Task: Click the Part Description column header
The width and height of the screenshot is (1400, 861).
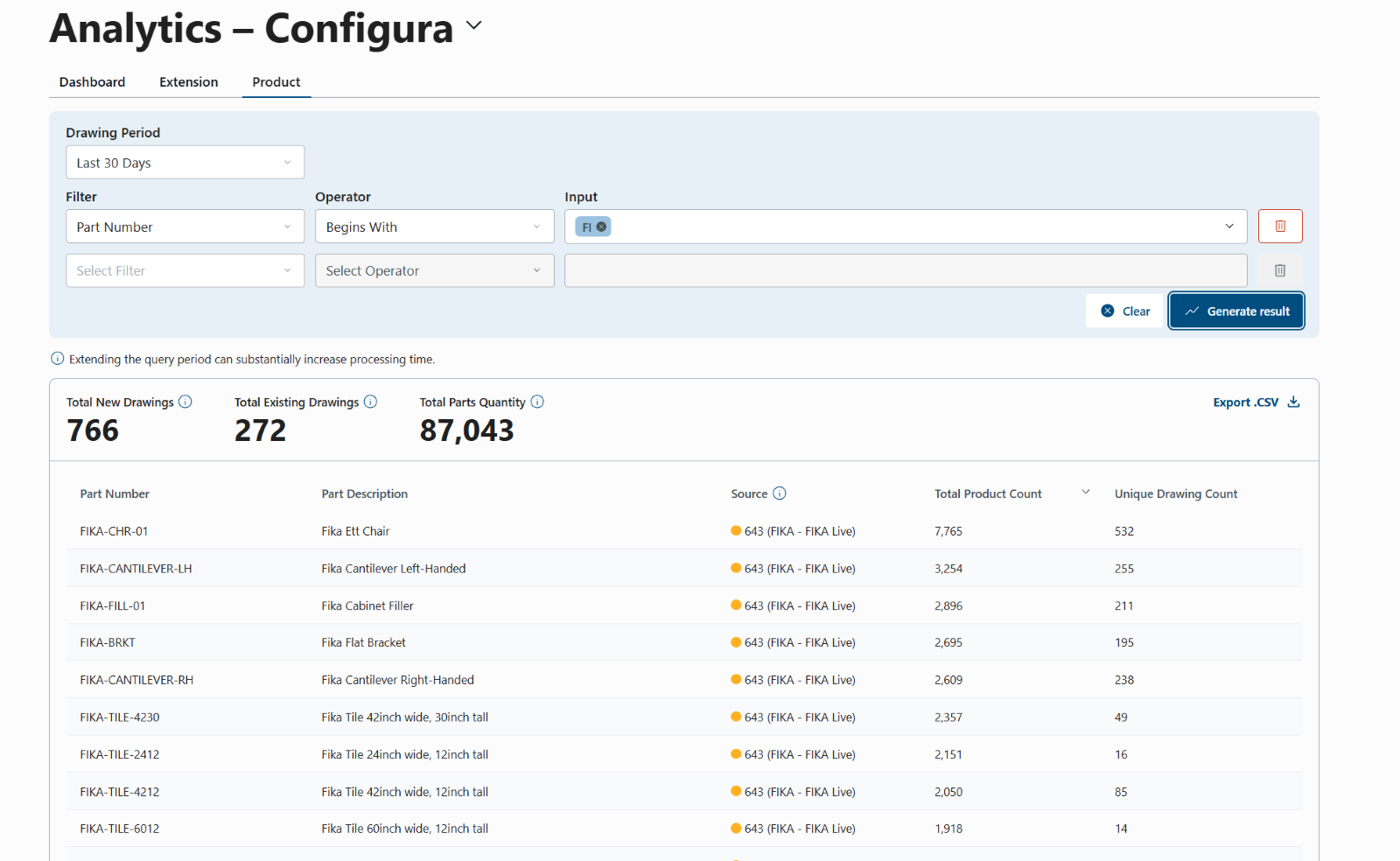Action: tap(364, 493)
